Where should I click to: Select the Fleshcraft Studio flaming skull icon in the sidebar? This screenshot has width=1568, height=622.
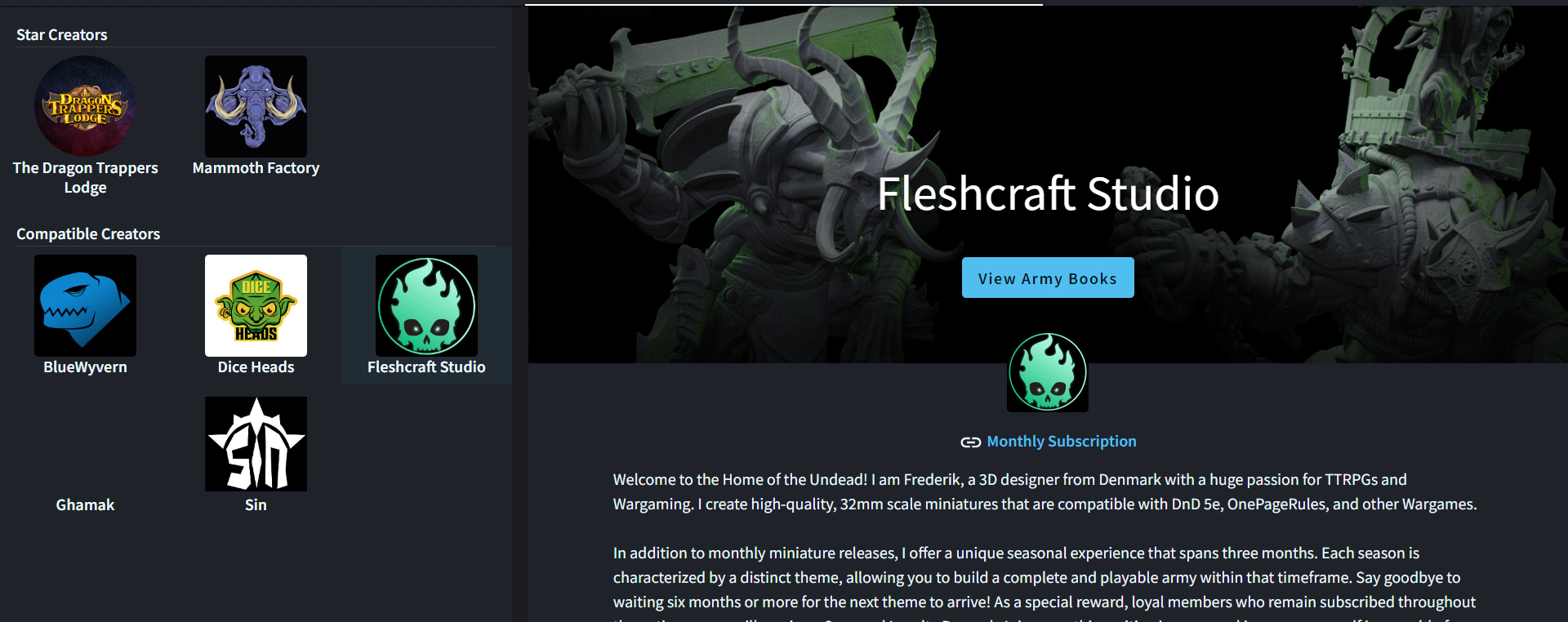pos(426,305)
